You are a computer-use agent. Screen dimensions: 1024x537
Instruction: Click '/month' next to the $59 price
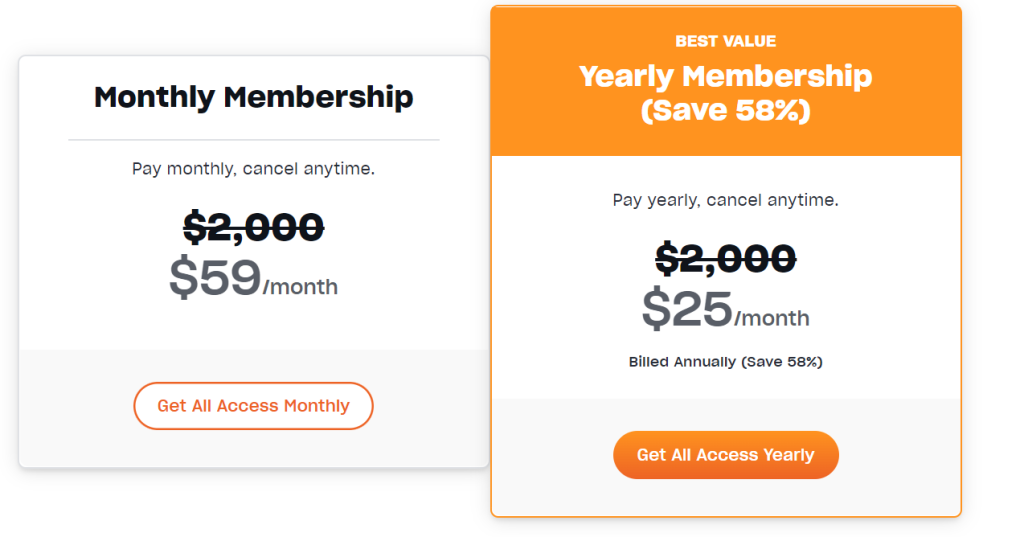point(300,287)
